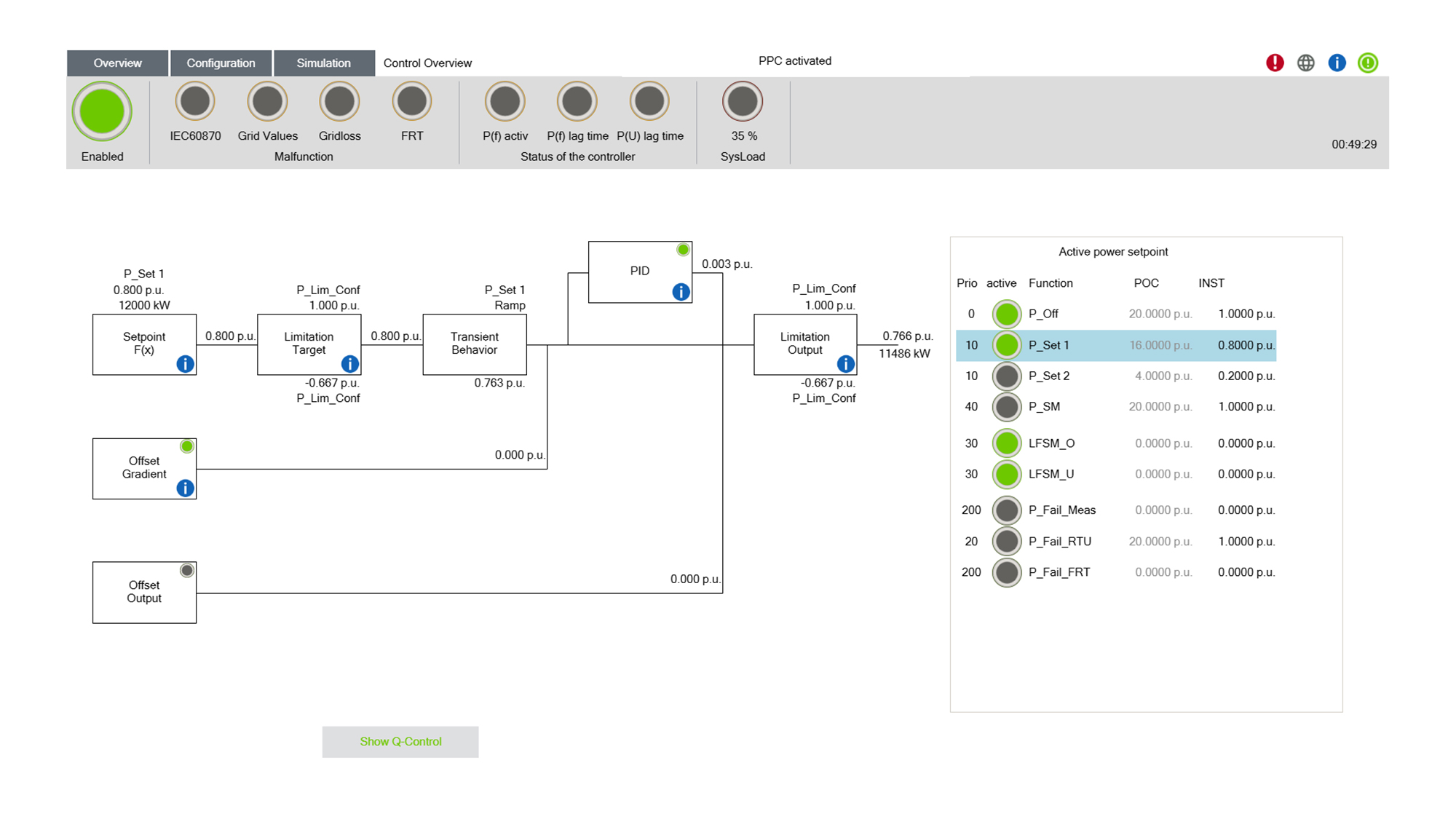Select the Limitation Target block
1456x819 pixels.
[309, 344]
